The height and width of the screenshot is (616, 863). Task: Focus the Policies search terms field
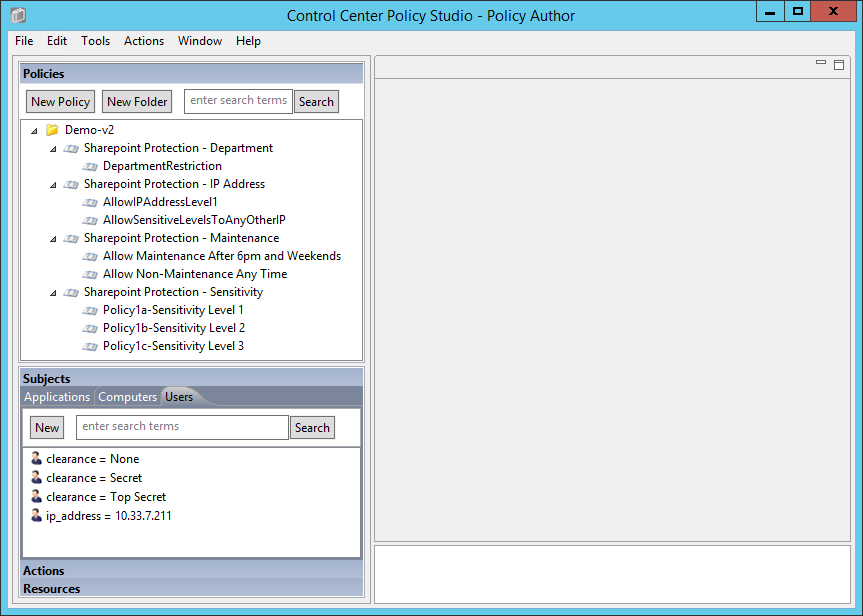coord(238,101)
